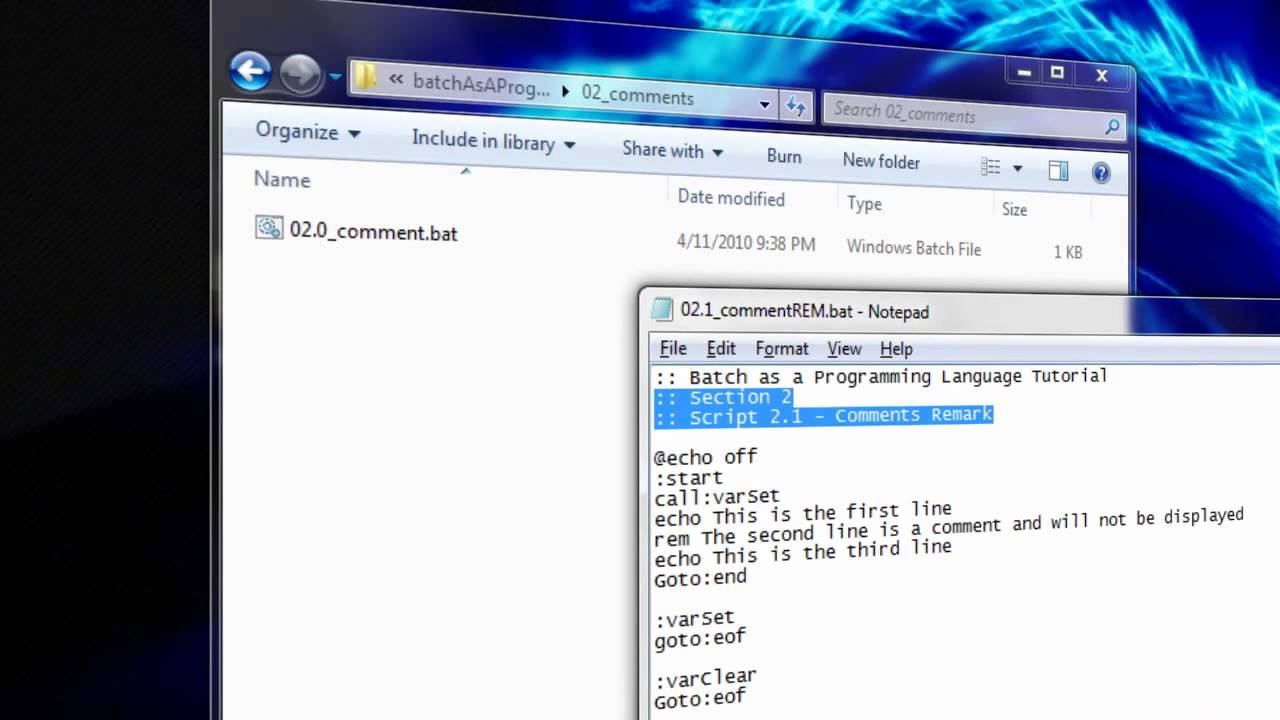Viewport: 1280px width, 720px height.
Task: Open the Include in library dropdown
Action: click(493, 142)
